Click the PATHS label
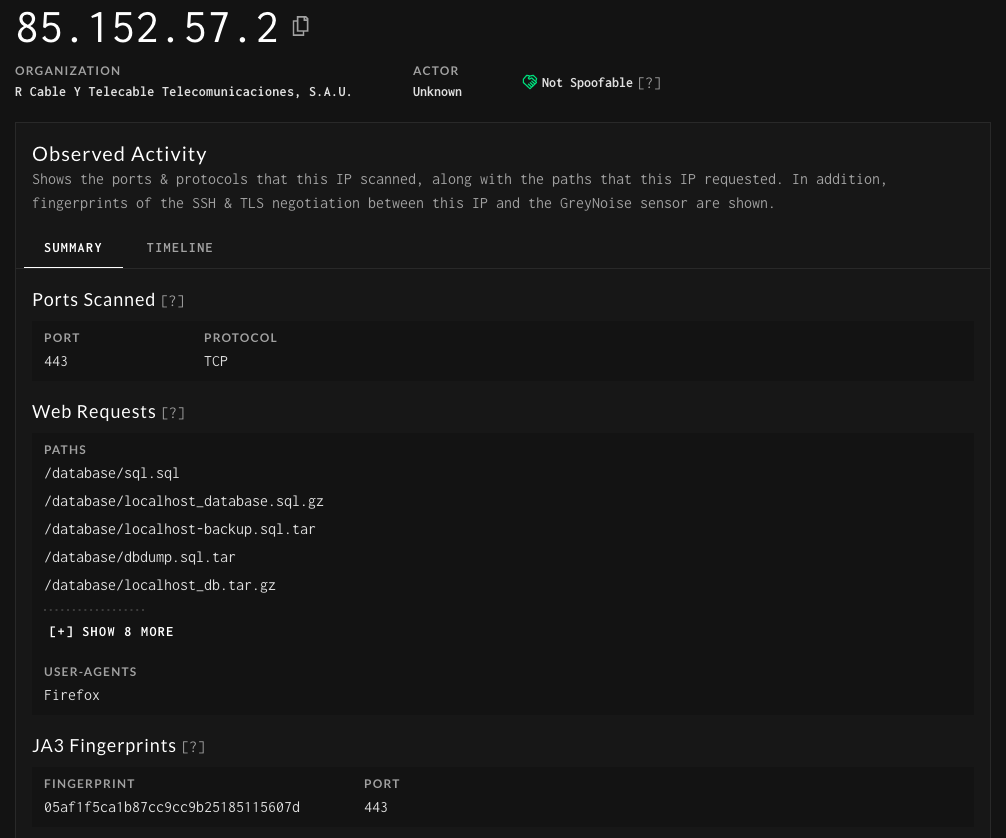The height and width of the screenshot is (838, 1006). (x=65, y=450)
